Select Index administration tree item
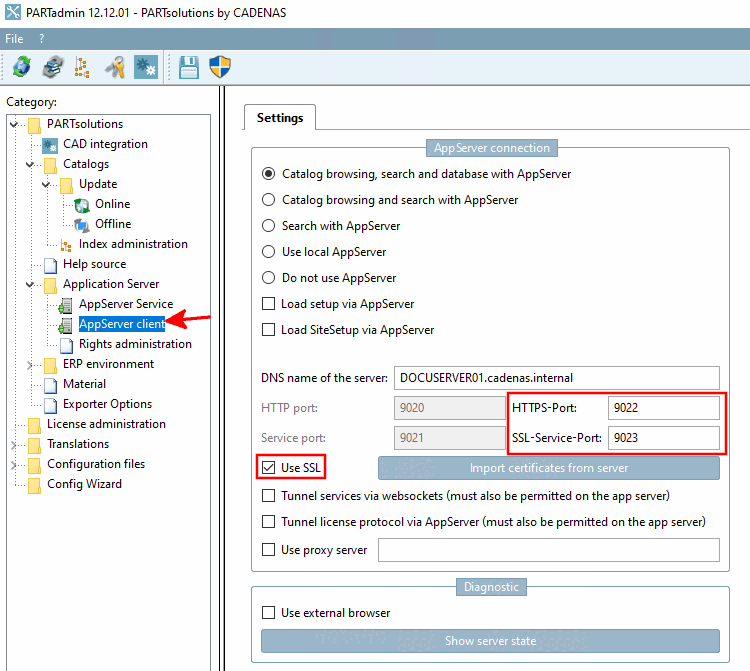 click(x=133, y=244)
